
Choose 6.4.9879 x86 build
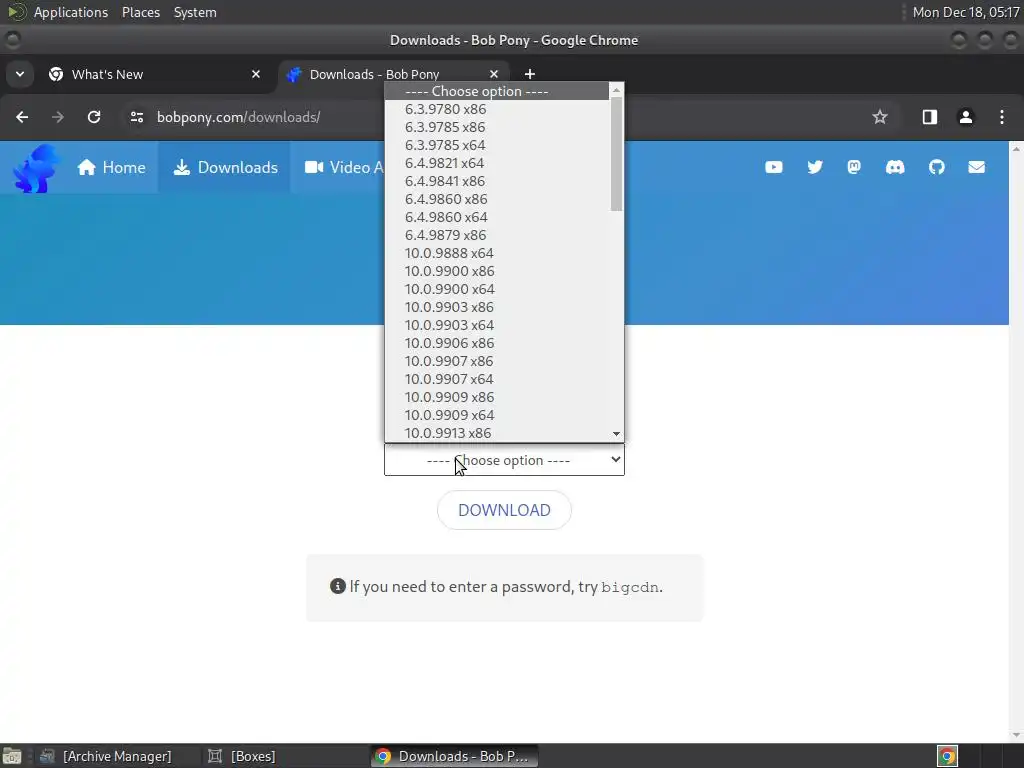click(x=497, y=235)
